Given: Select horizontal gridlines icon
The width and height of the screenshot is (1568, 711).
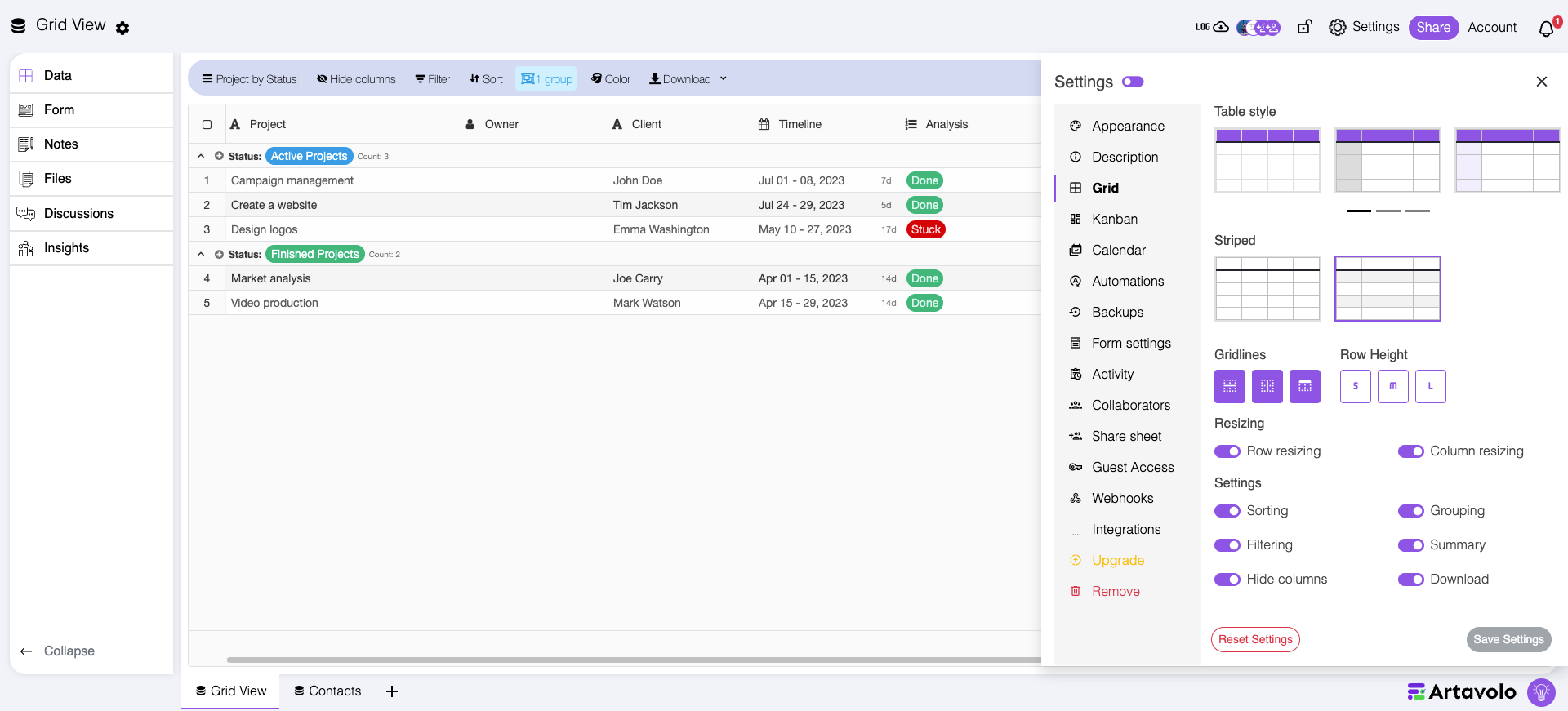Looking at the screenshot, I should point(1230,386).
